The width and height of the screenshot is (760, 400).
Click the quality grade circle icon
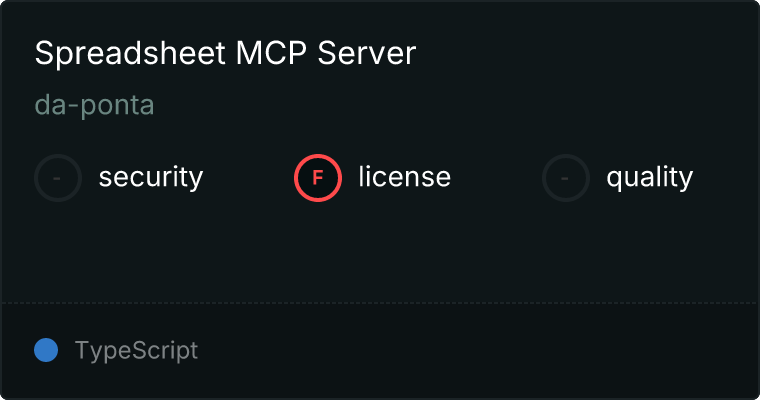click(566, 178)
